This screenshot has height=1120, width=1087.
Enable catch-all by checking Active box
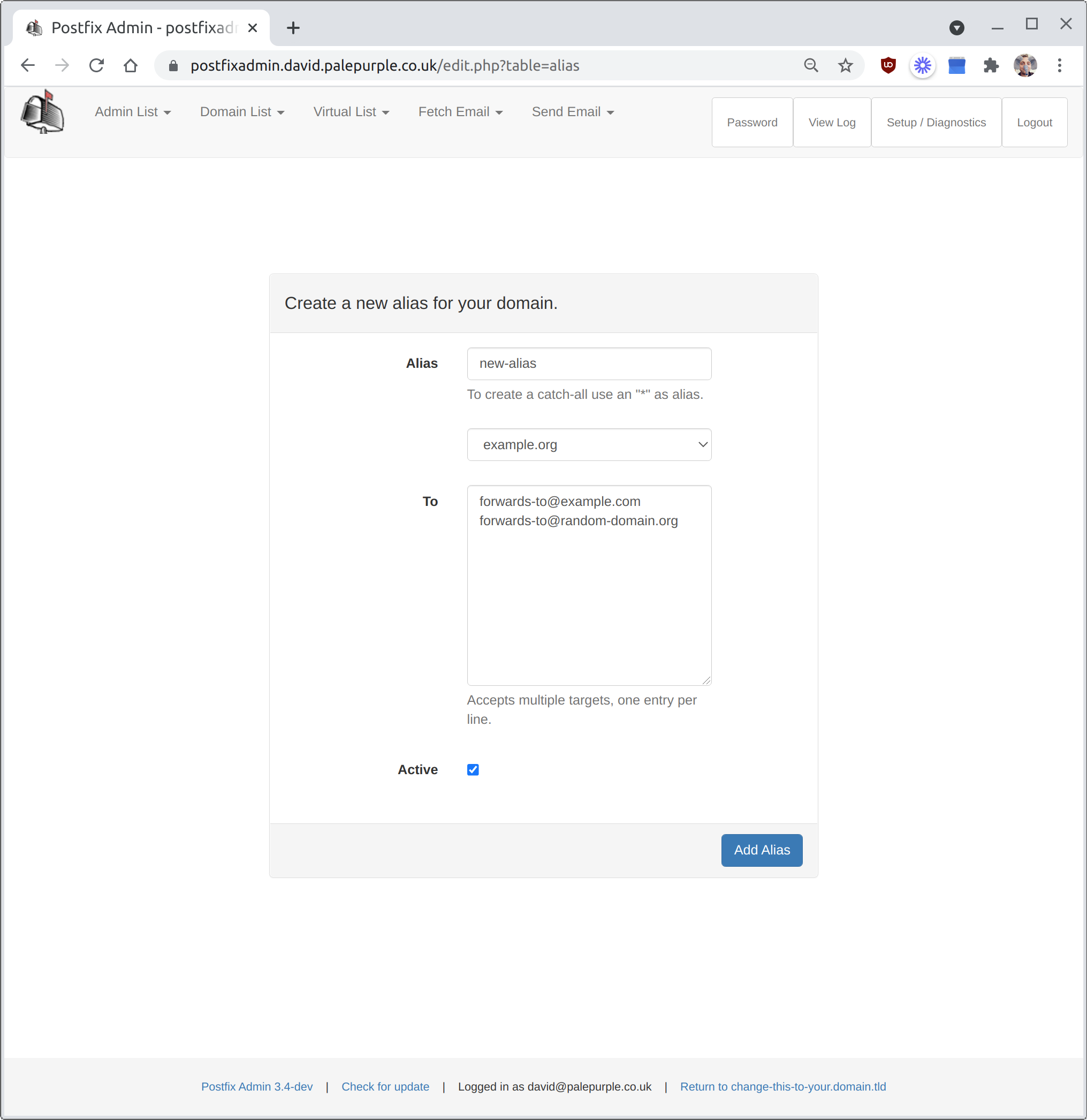click(473, 769)
